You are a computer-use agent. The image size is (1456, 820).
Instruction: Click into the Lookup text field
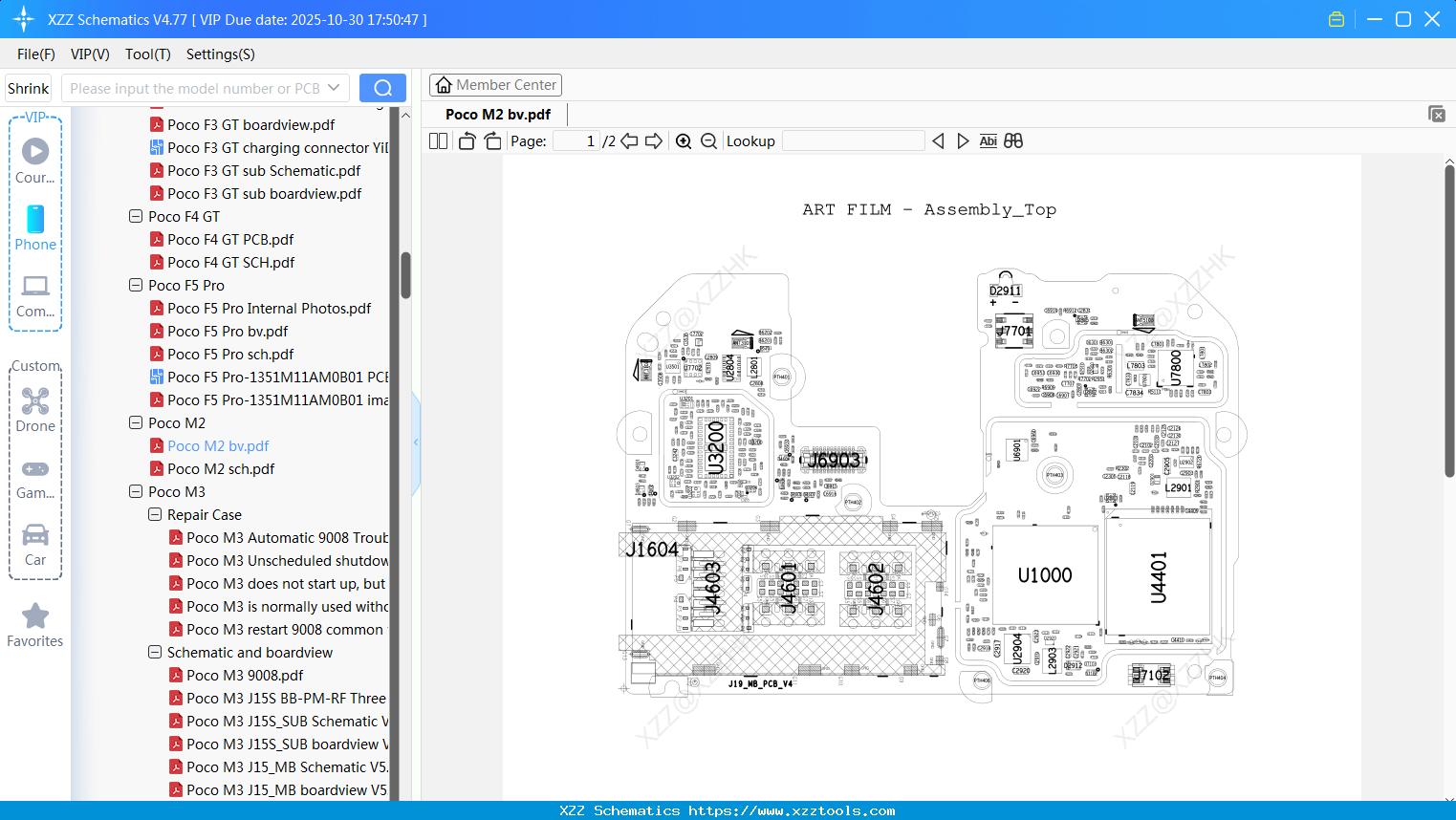pos(853,141)
